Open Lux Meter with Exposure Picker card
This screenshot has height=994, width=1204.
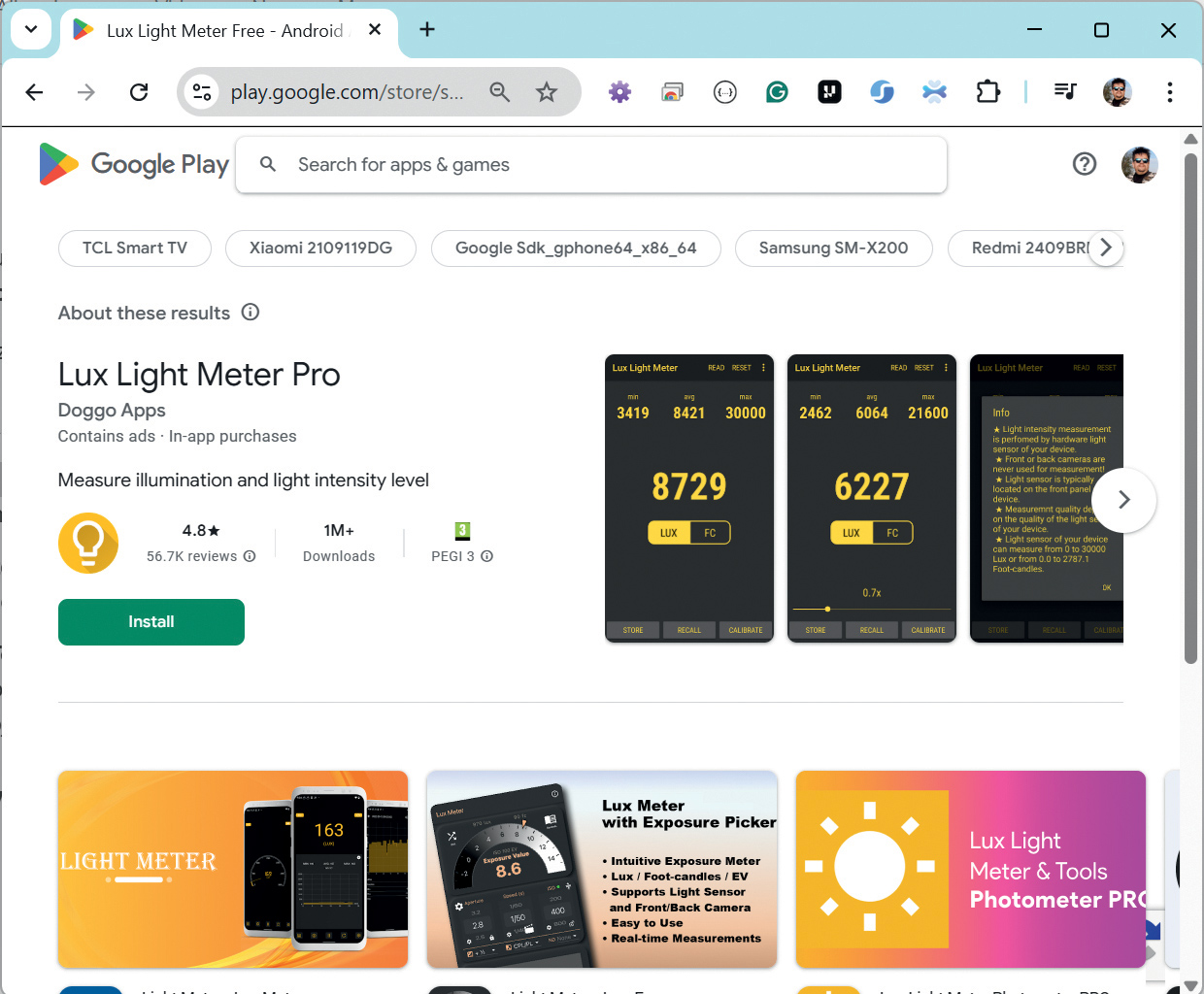pos(602,869)
